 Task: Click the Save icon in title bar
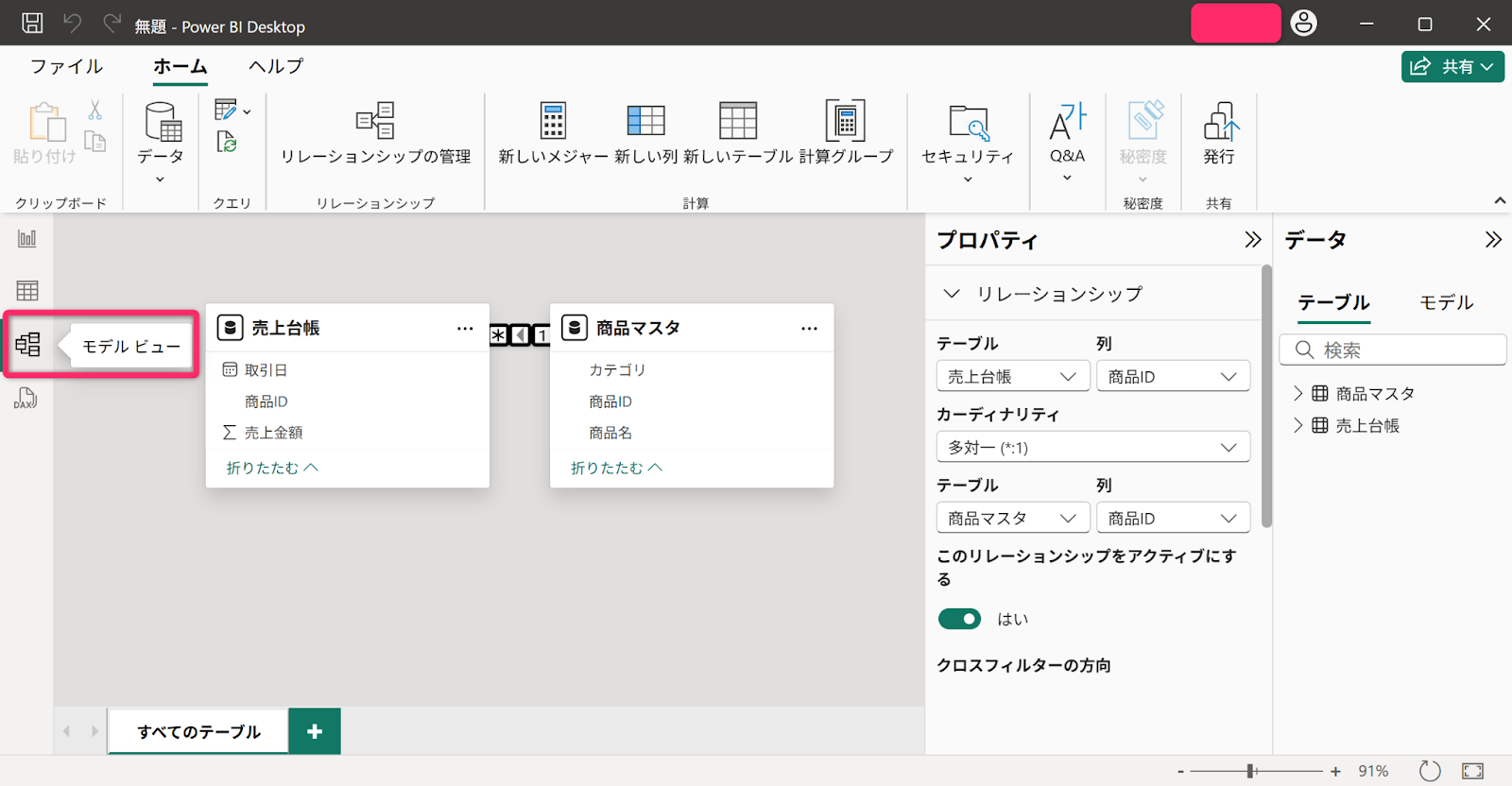point(32,23)
